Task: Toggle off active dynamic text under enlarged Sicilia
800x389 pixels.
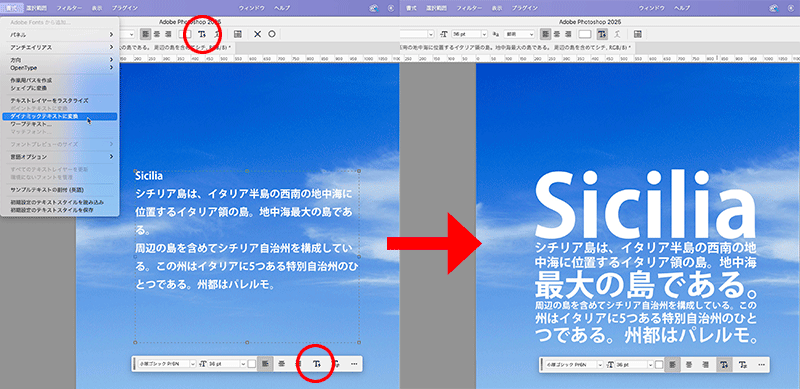Action: tap(723, 365)
